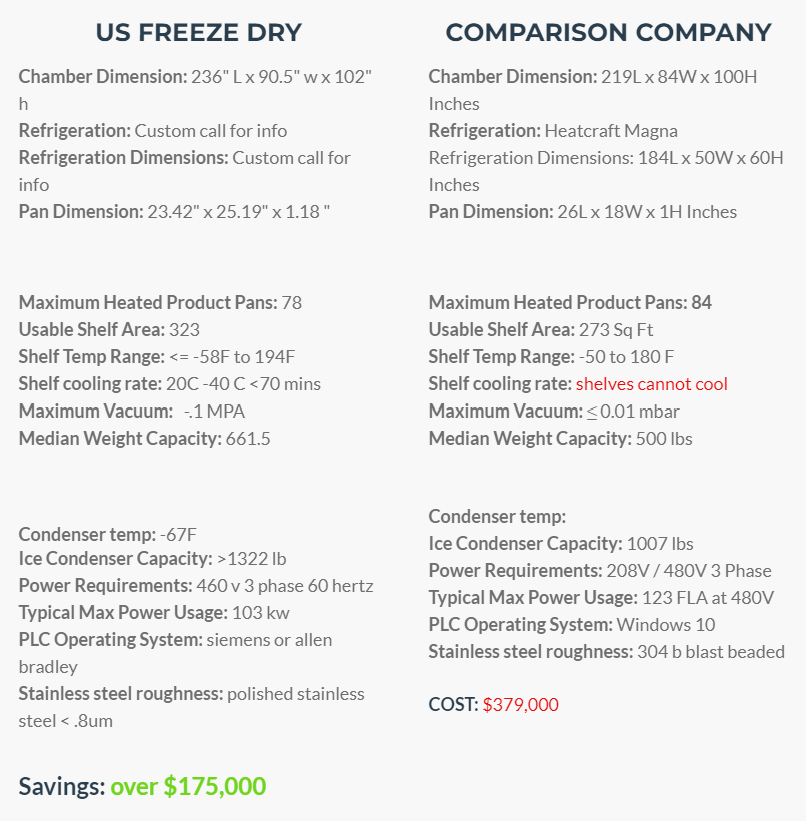Click the COMPARISON COMPANY heading
Image resolution: width=806 pixels, height=821 pixels.
608,32
